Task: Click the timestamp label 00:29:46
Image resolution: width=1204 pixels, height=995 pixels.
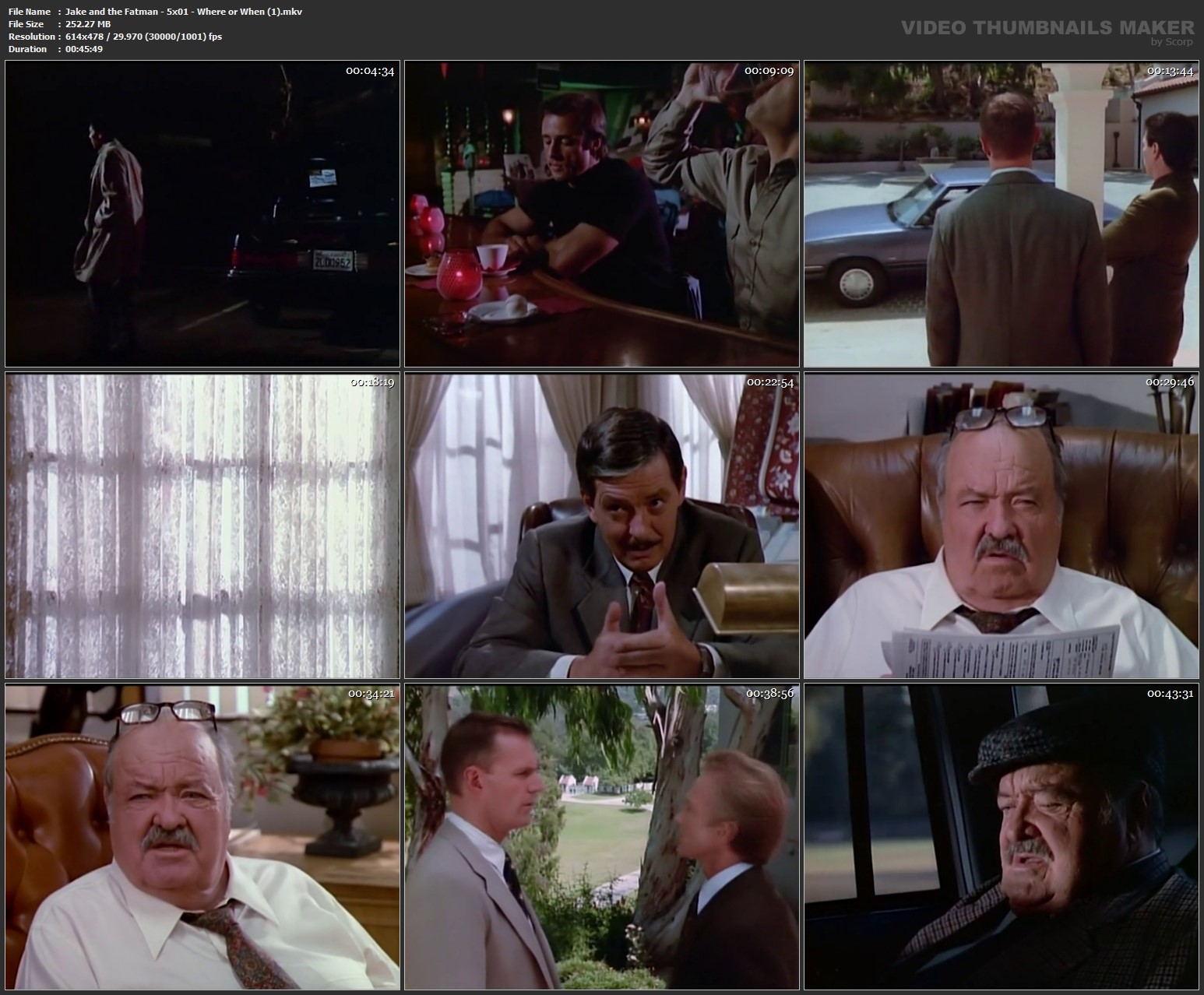Action: (1170, 382)
